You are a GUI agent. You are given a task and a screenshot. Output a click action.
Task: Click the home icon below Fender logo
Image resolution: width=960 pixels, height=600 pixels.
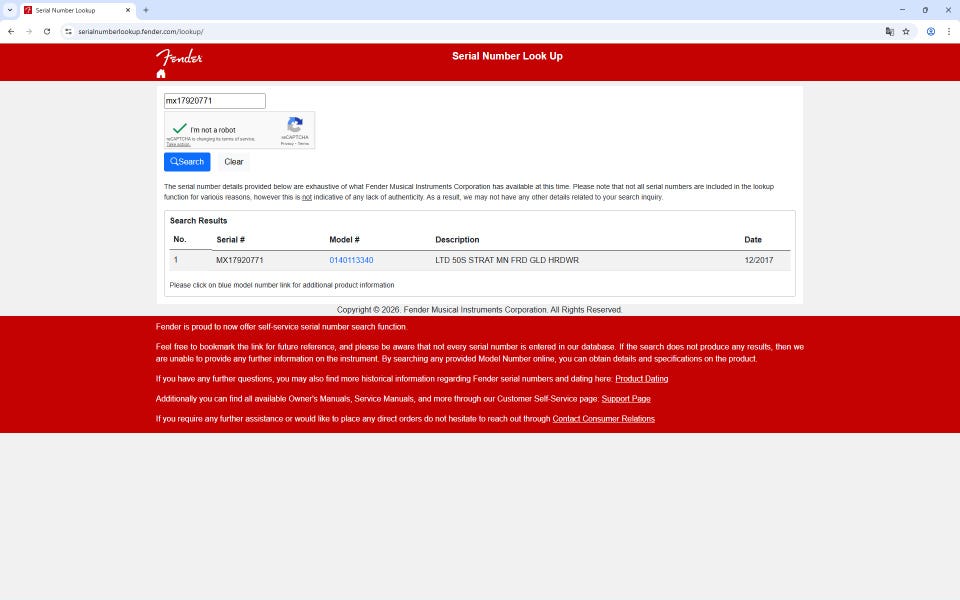[x=161, y=74]
